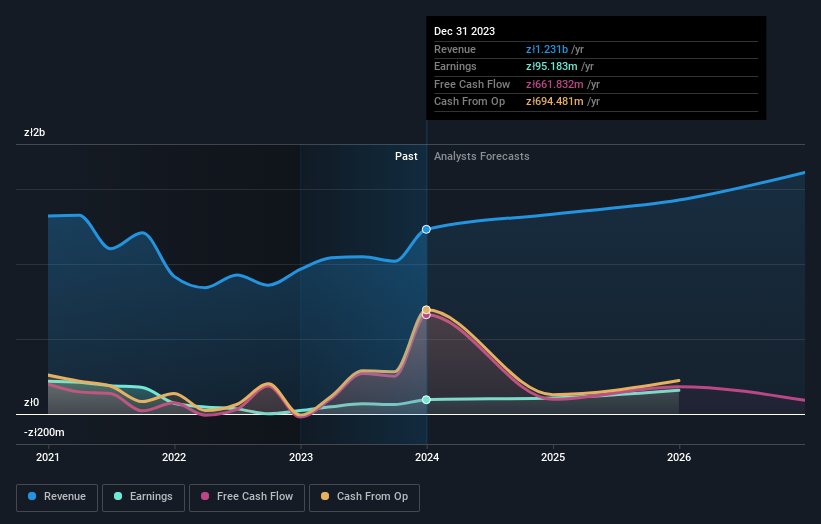Click the Revenue row label in tooltip

(x=455, y=49)
